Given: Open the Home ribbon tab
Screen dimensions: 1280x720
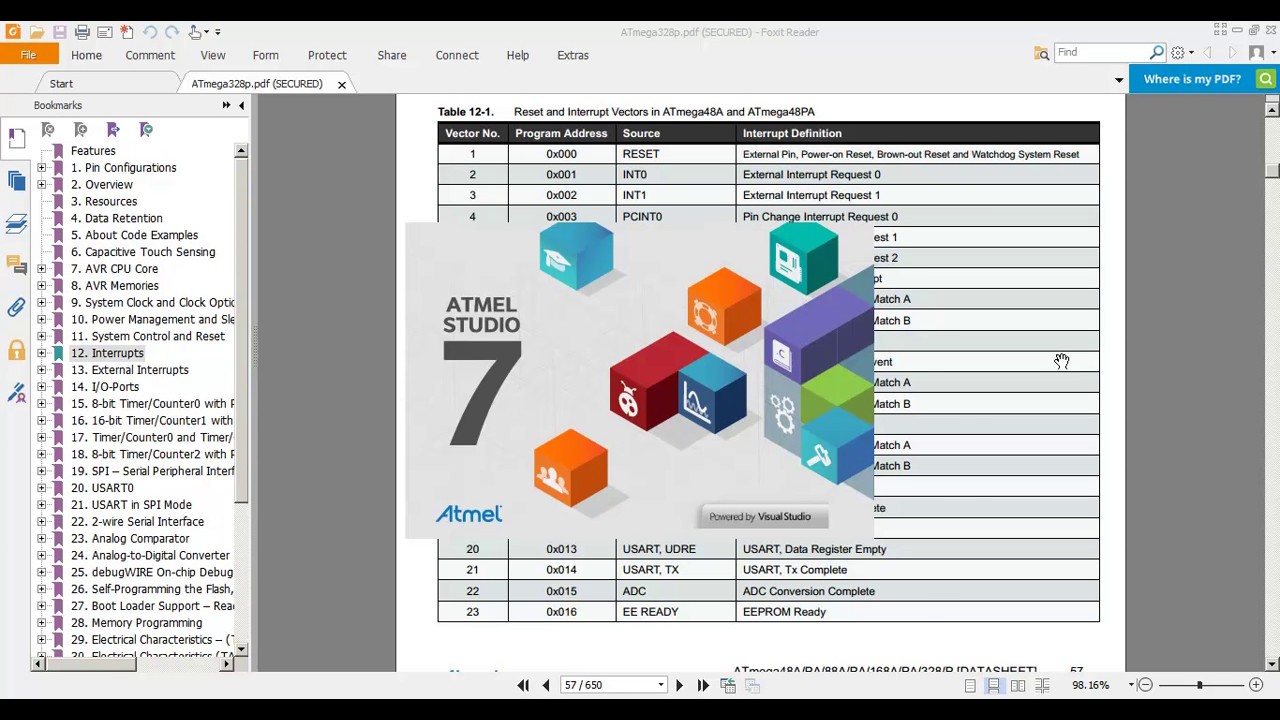Looking at the screenshot, I should point(86,55).
